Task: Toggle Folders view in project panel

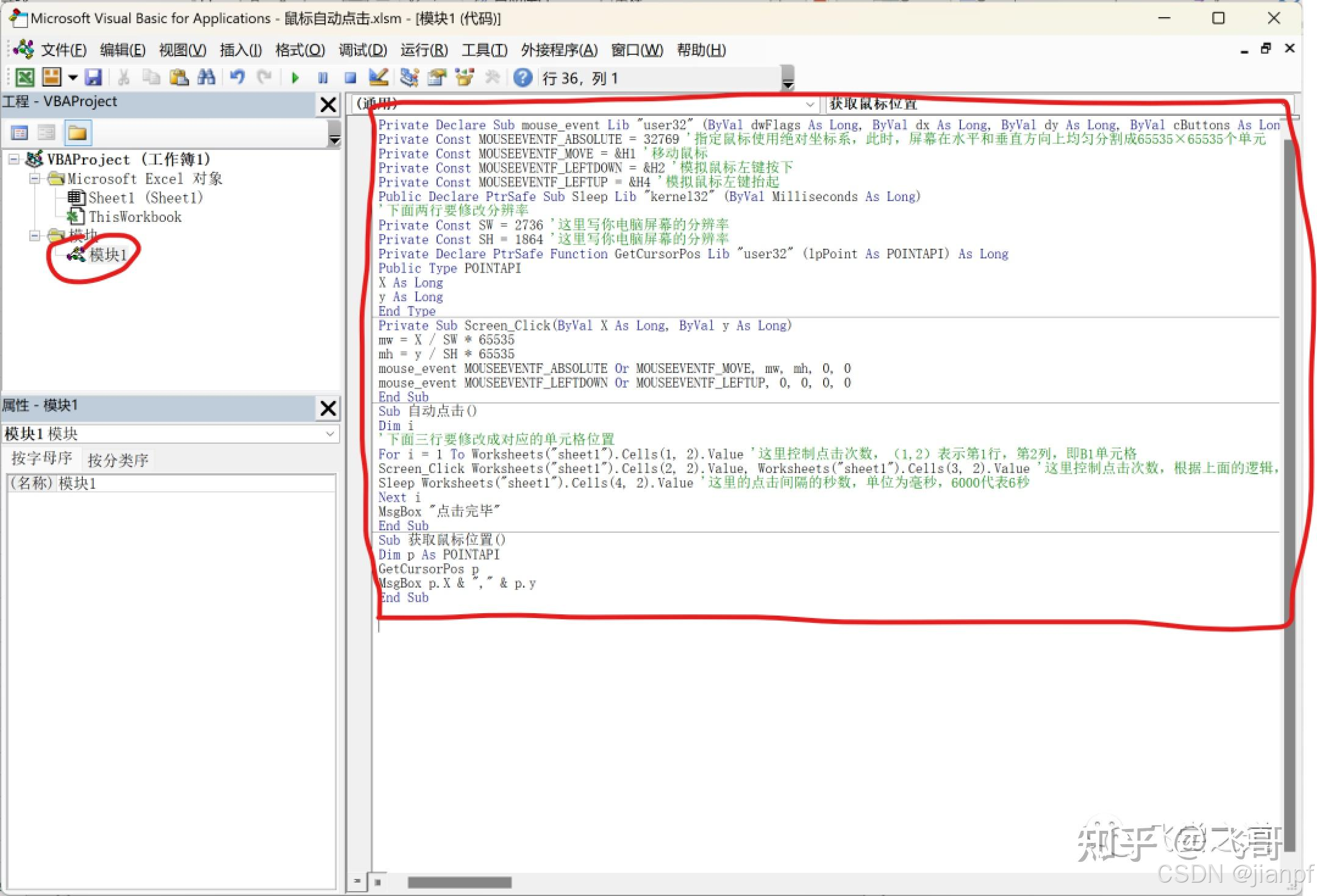Action: 77,133
